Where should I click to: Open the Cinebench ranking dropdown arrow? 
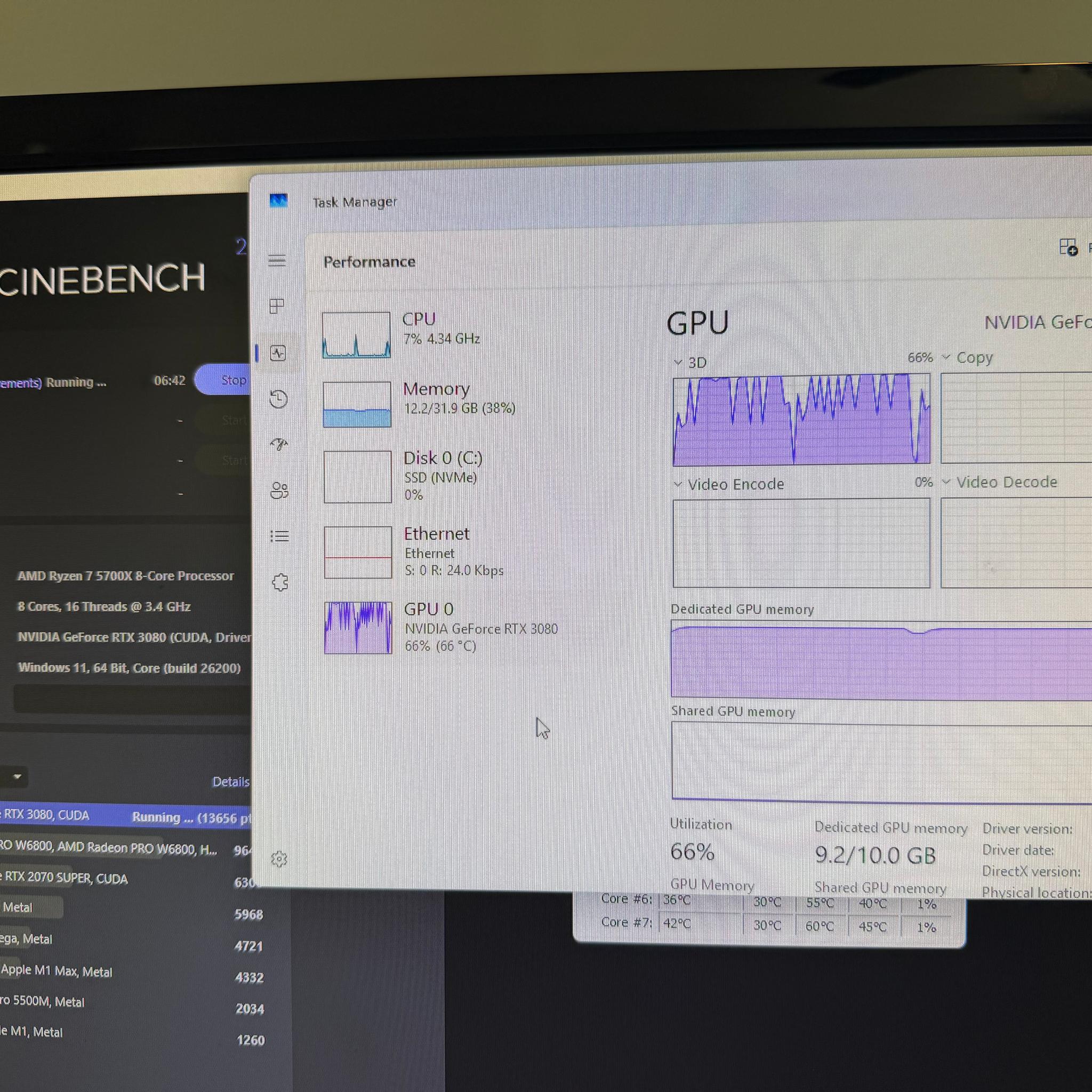pos(18,777)
